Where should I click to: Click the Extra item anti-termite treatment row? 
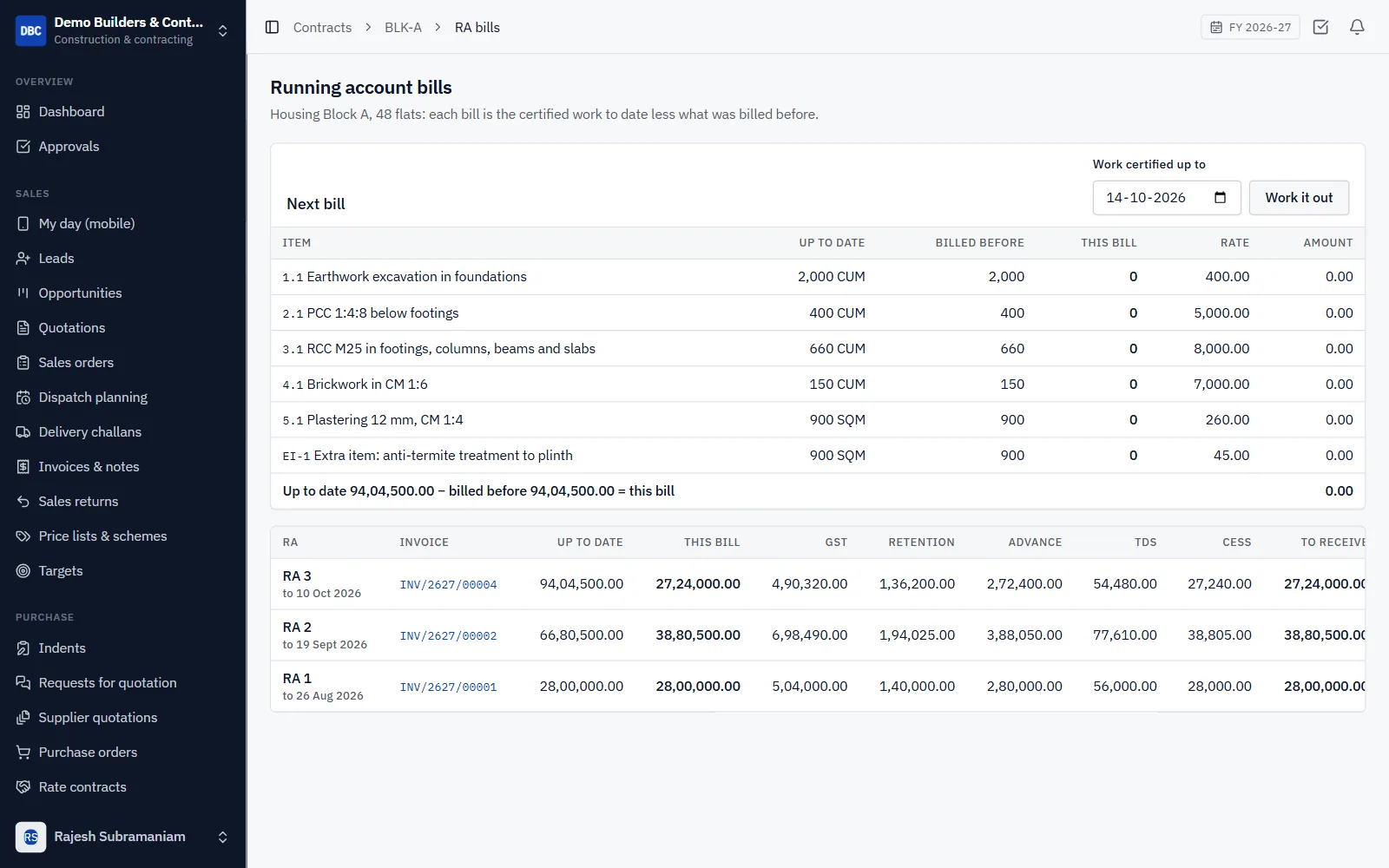click(x=818, y=456)
